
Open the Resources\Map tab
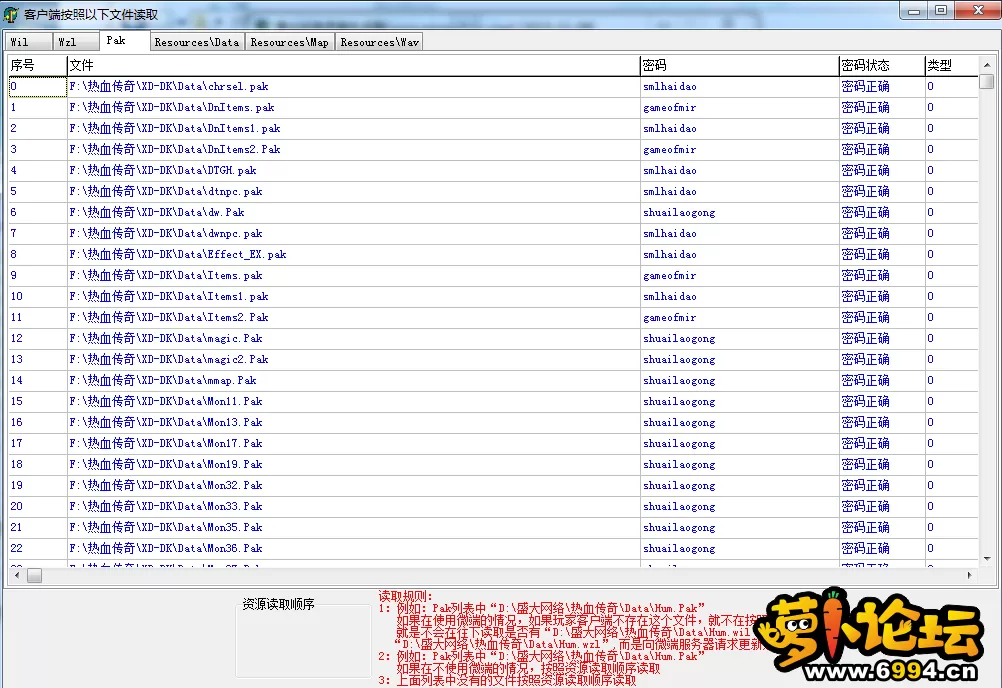(x=289, y=42)
